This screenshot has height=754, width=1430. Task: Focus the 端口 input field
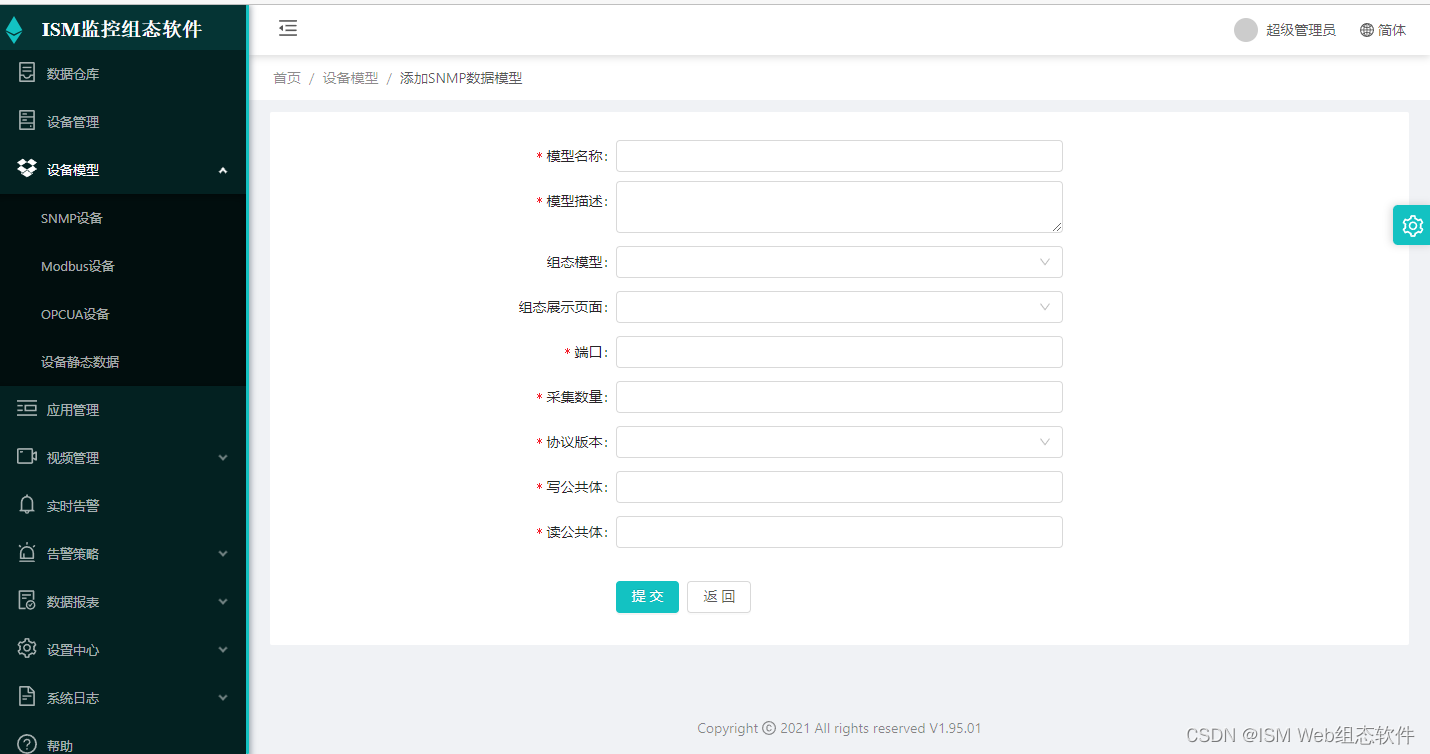(839, 352)
